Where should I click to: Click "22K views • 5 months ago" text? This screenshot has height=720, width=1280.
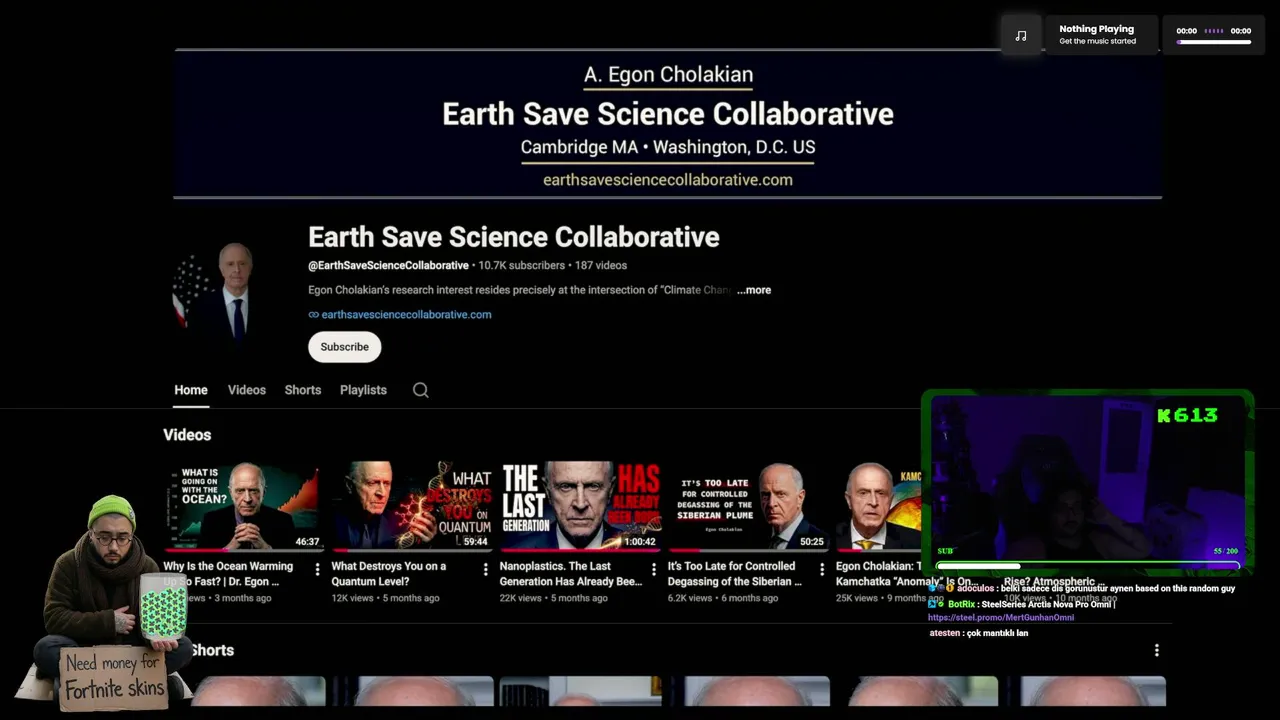pos(554,598)
